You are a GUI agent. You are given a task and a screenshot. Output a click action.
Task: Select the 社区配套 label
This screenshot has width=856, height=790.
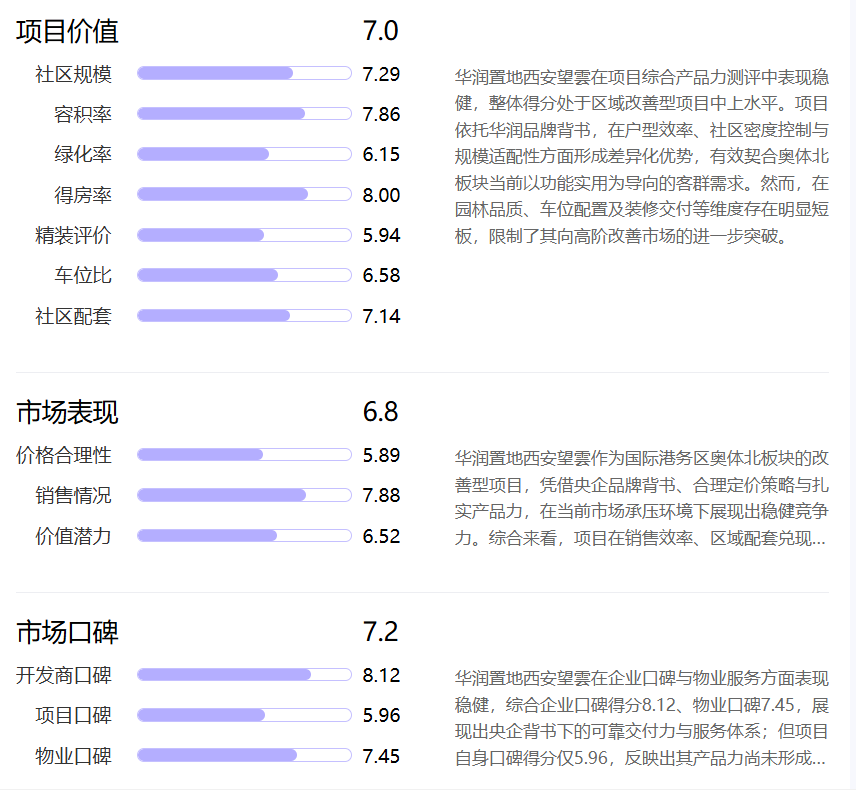(x=74, y=317)
